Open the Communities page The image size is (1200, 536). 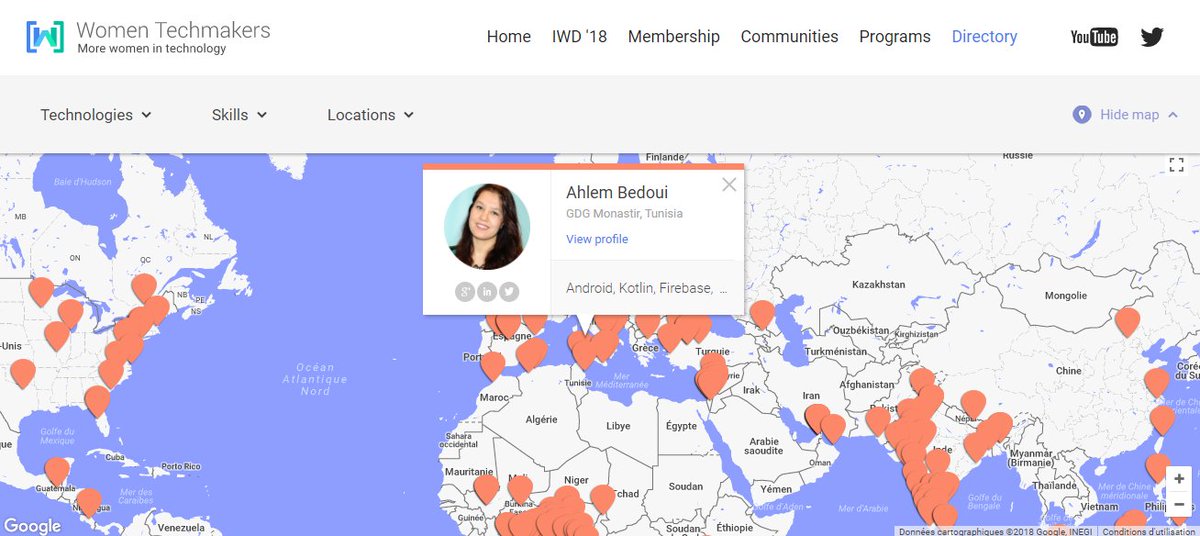789,37
